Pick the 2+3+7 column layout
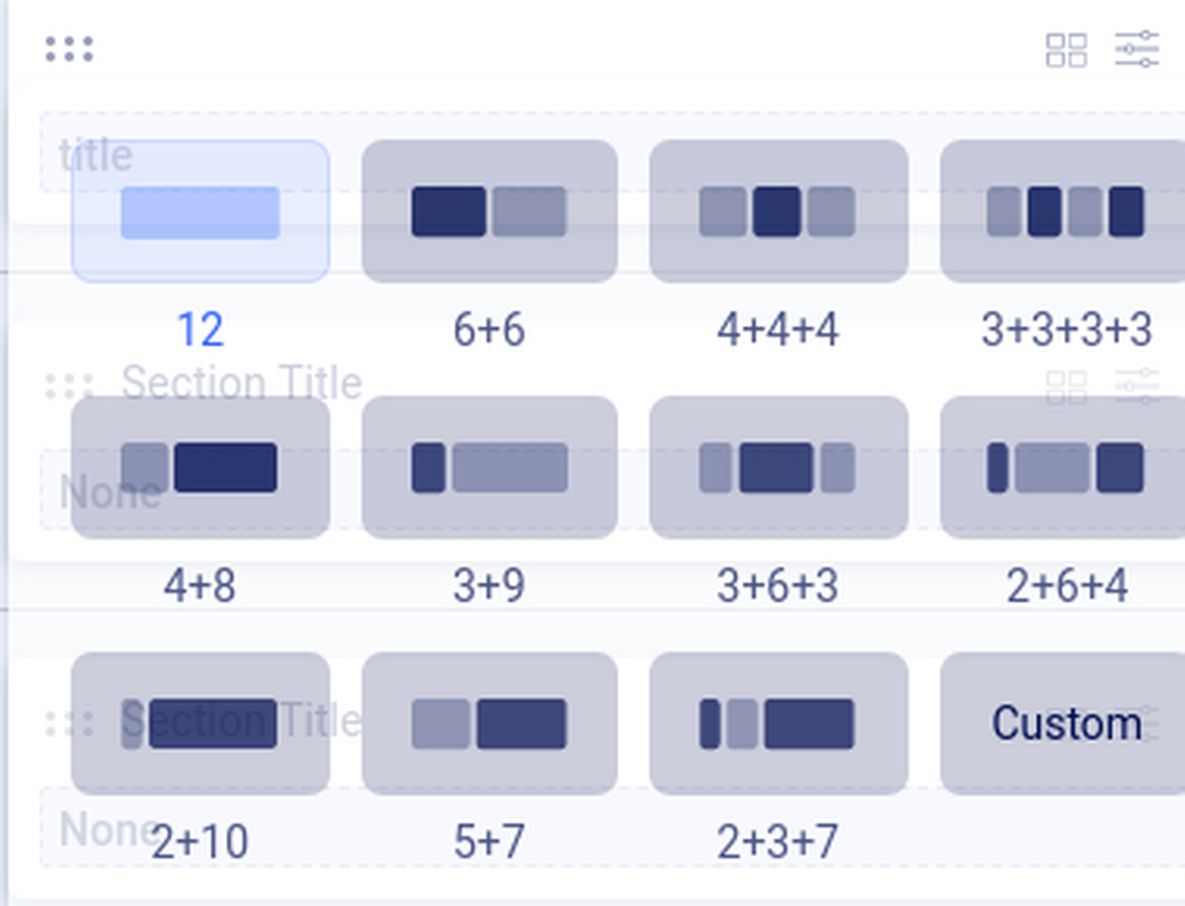Screen dimensions: 1185x906 point(778,724)
